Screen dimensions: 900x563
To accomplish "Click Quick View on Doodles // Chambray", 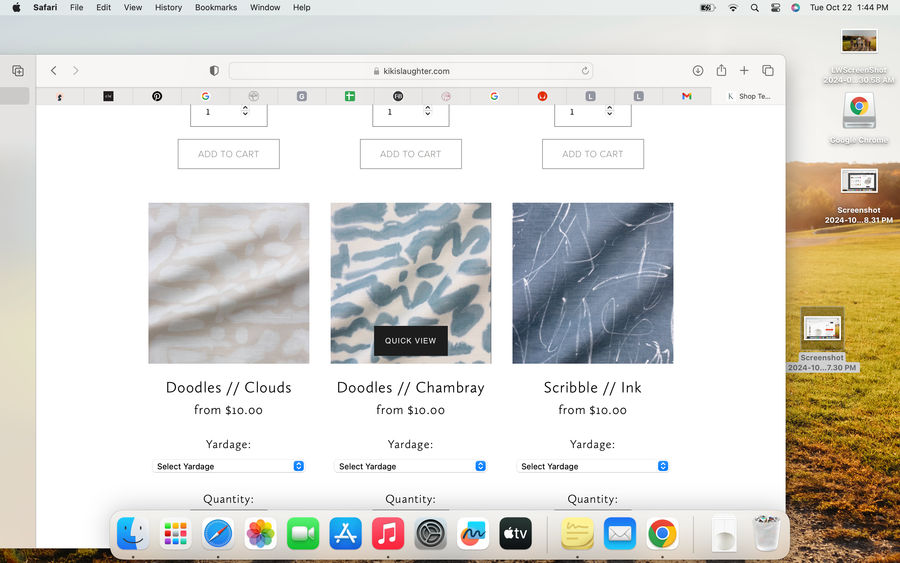I will (x=411, y=341).
